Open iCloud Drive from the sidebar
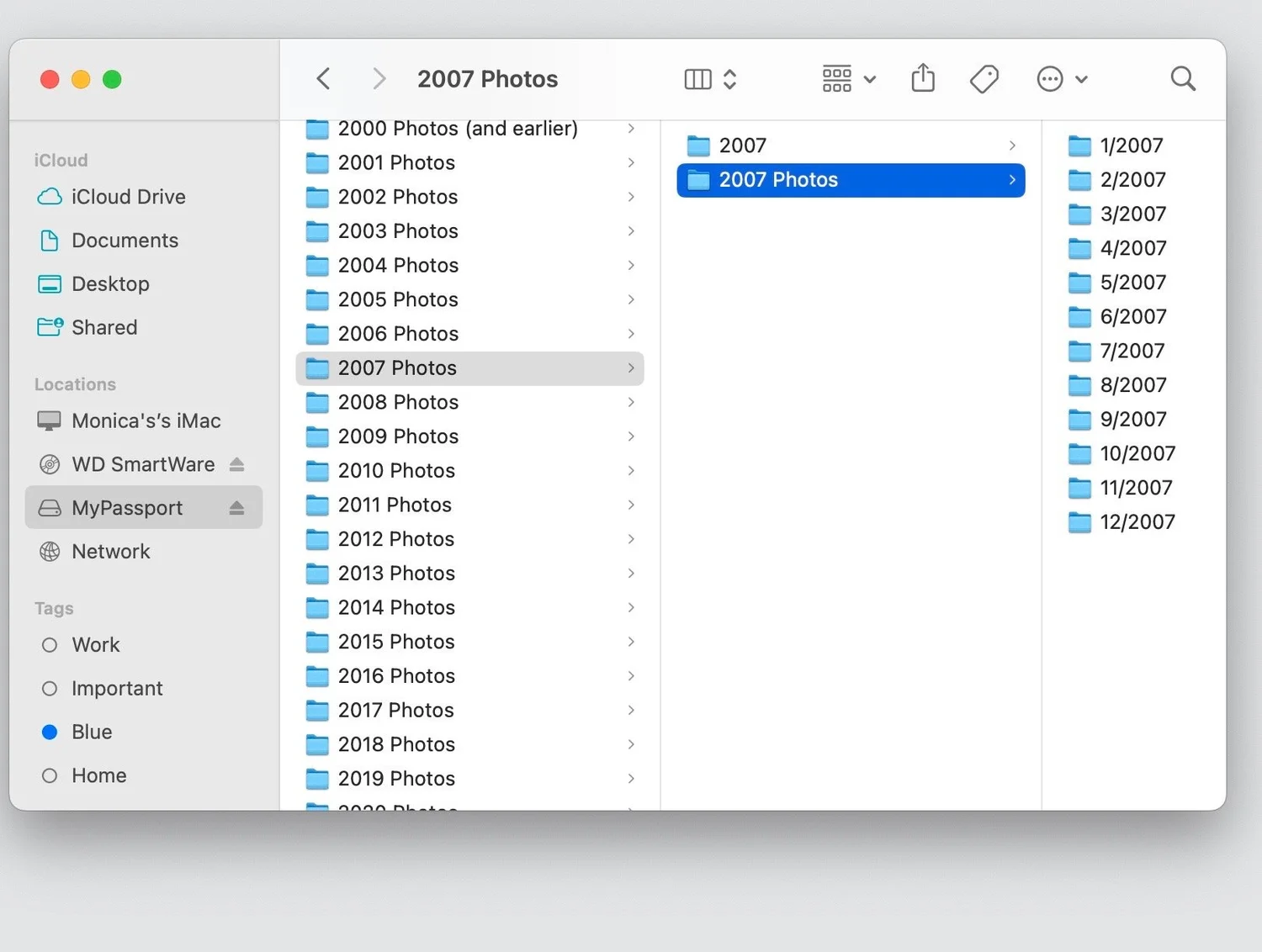Screen dimensions: 1262x952 (x=129, y=197)
